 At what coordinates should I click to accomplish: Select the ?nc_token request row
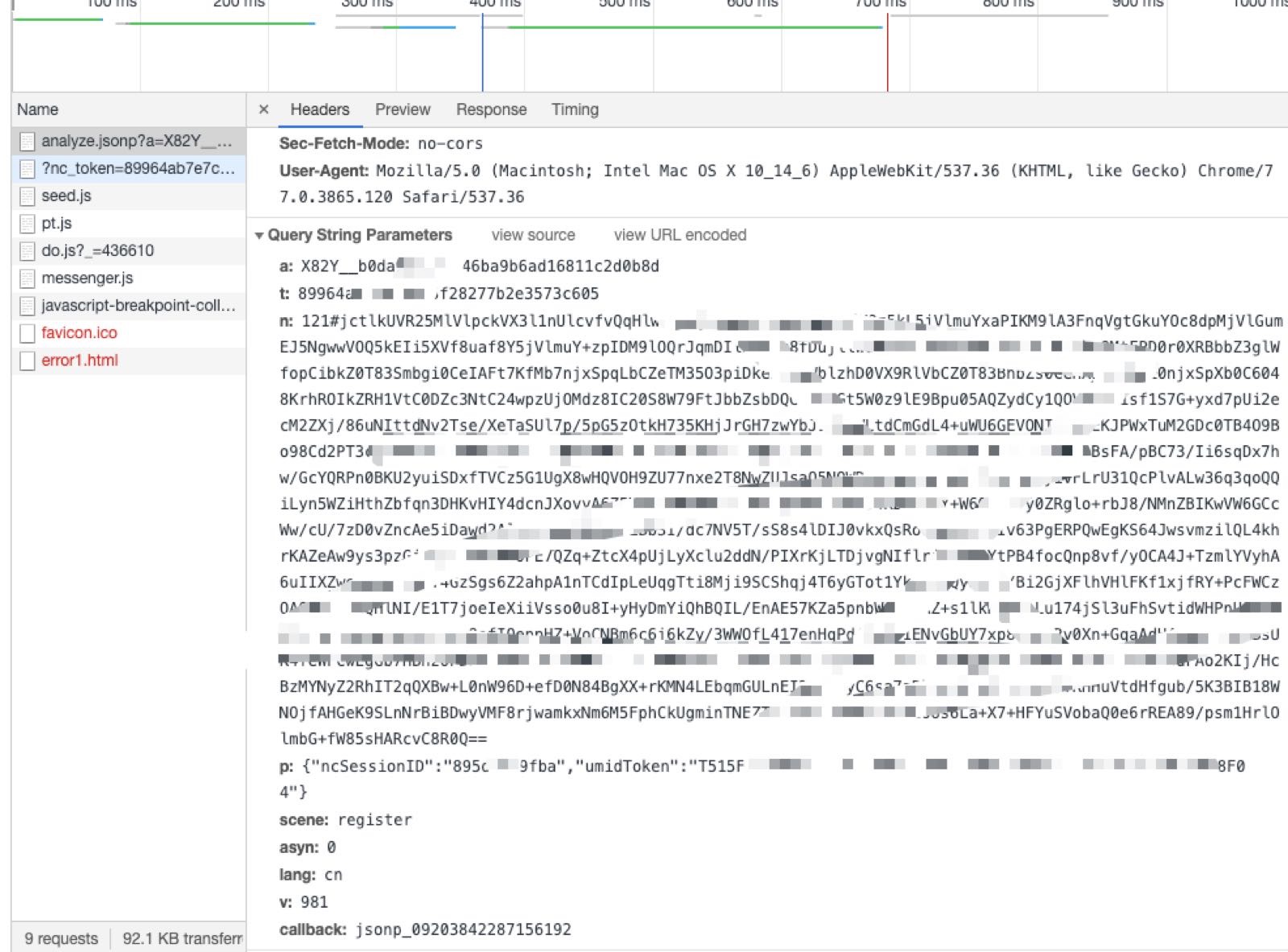point(129,168)
